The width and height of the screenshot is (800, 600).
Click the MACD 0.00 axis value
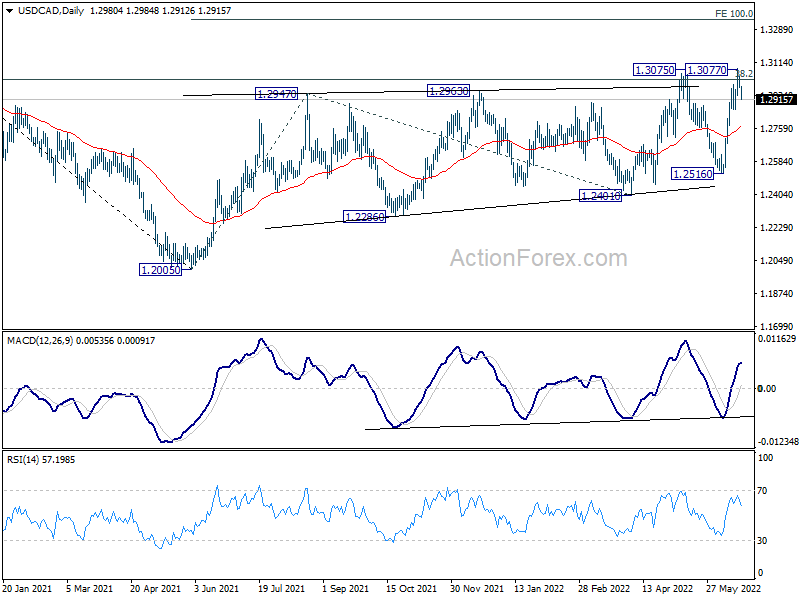click(x=768, y=389)
